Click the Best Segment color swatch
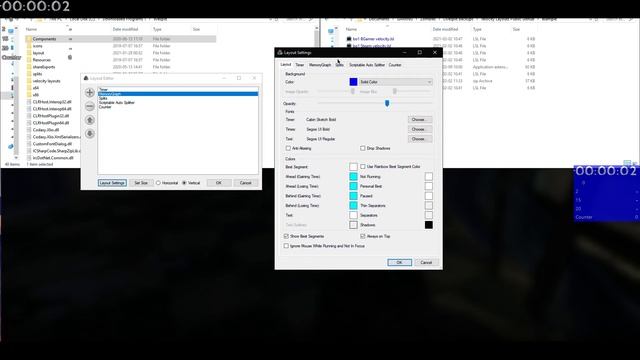This screenshot has width=640, height=360. tap(353, 167)
